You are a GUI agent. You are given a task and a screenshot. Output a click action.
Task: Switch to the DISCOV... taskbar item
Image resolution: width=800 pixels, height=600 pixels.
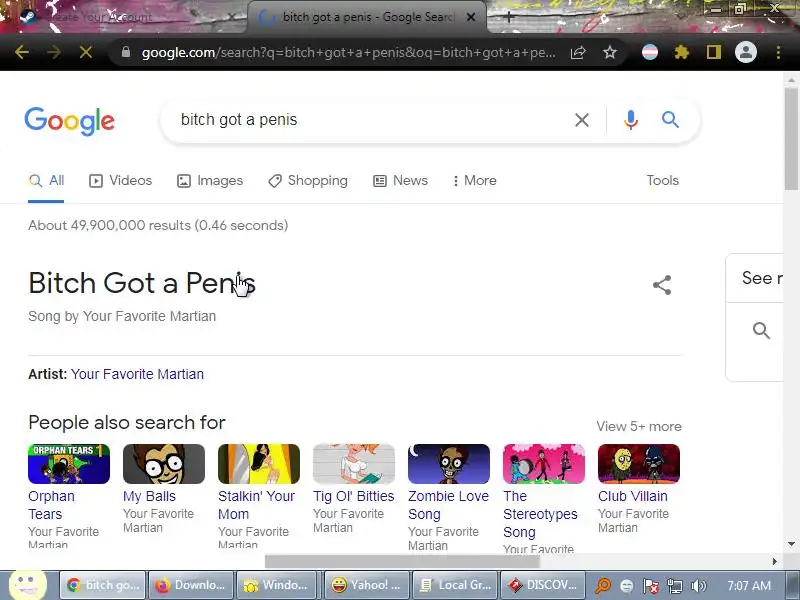coord(543,585)
